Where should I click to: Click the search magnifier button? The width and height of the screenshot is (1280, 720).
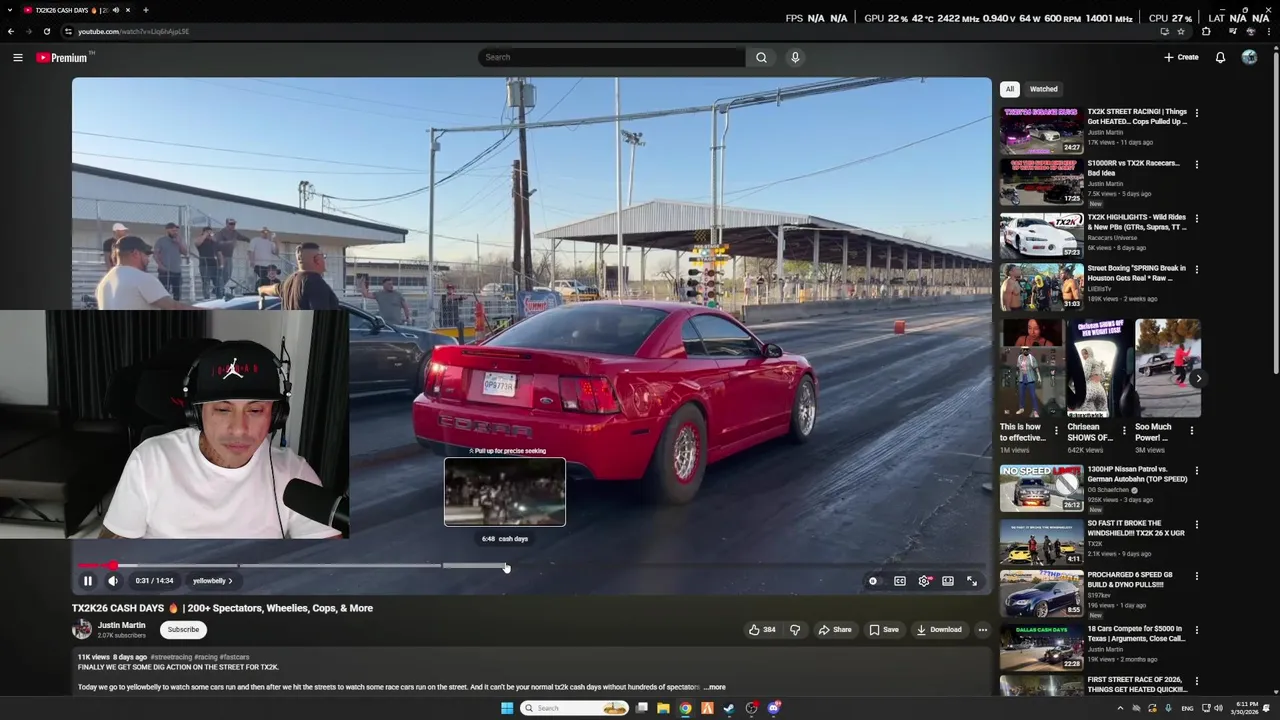coord(761,57)
